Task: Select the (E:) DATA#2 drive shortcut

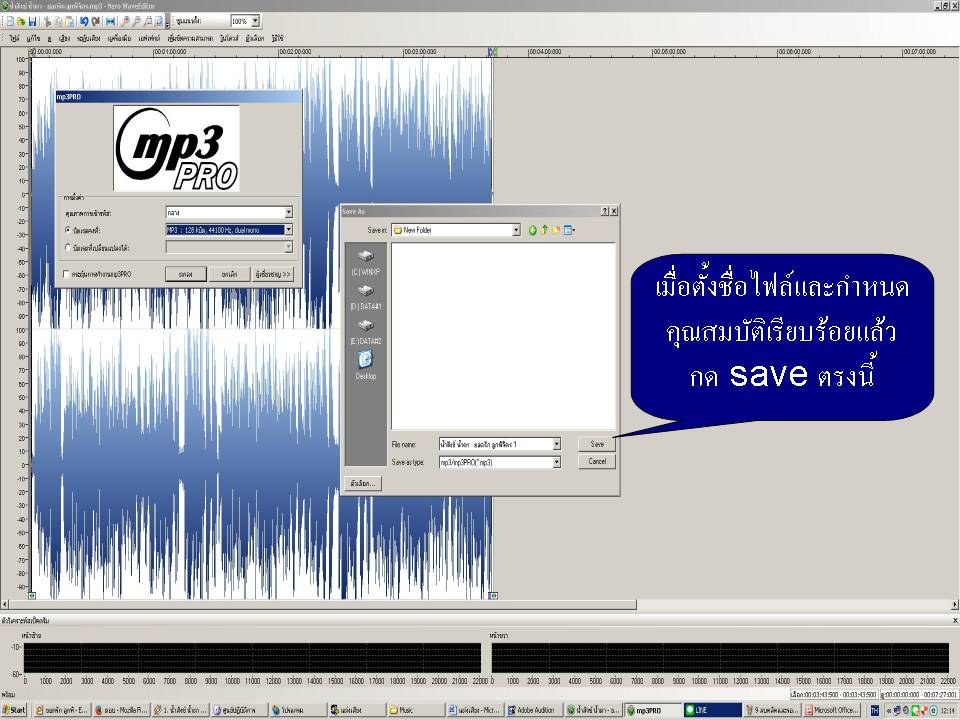Action: click(x=366, y=332)
